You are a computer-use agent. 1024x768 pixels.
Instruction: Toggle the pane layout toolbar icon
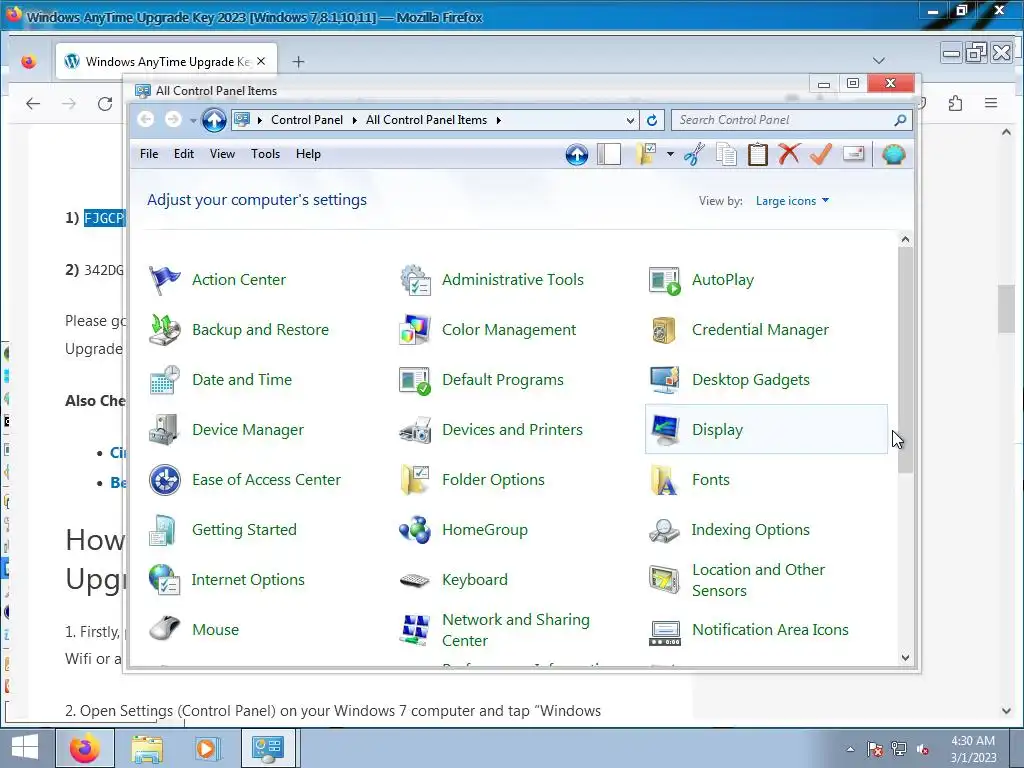click(x=609, y=155)
